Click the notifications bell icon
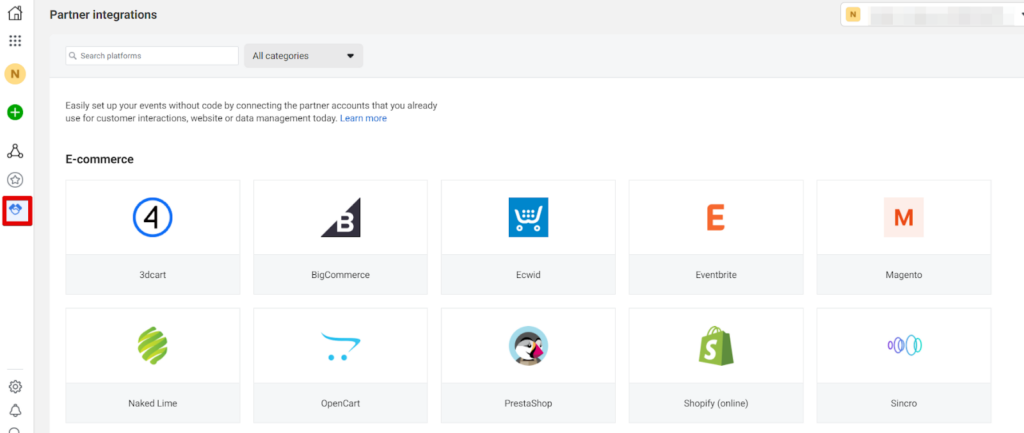The height and width of the screenshot is (433, 1024). [15, 410]
